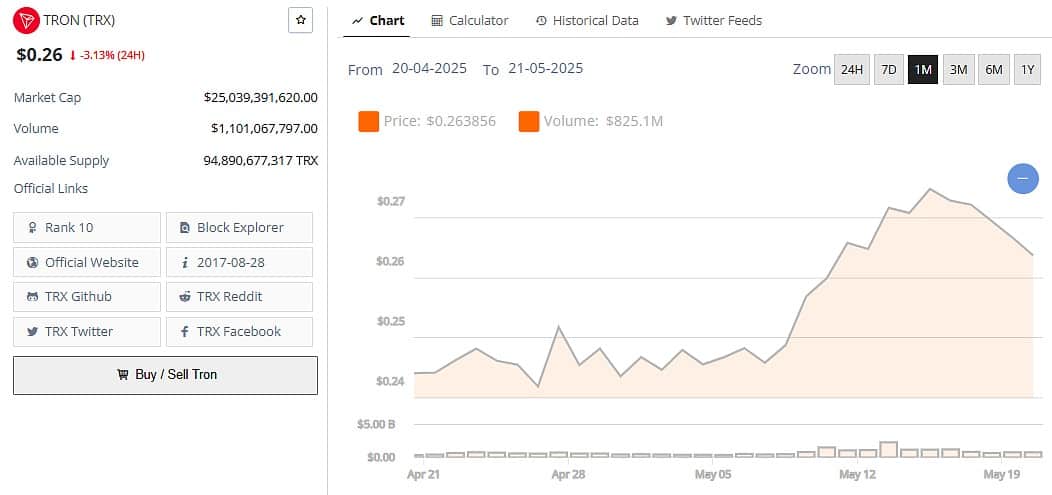Click the May 12 axis label
This screenshot has width=1052, height=495.
pos(857,475)
